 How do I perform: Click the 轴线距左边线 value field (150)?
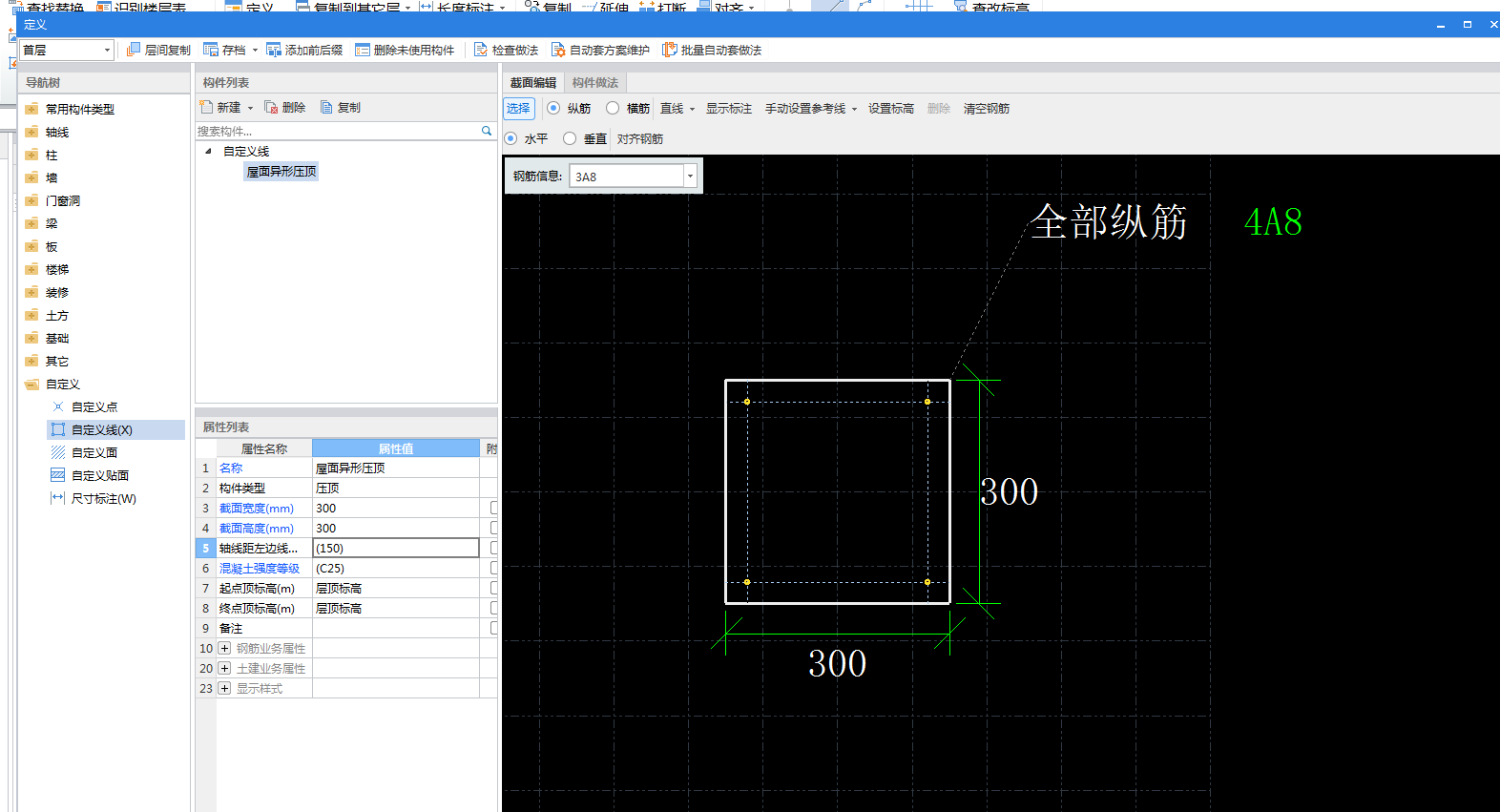(396, 548)
